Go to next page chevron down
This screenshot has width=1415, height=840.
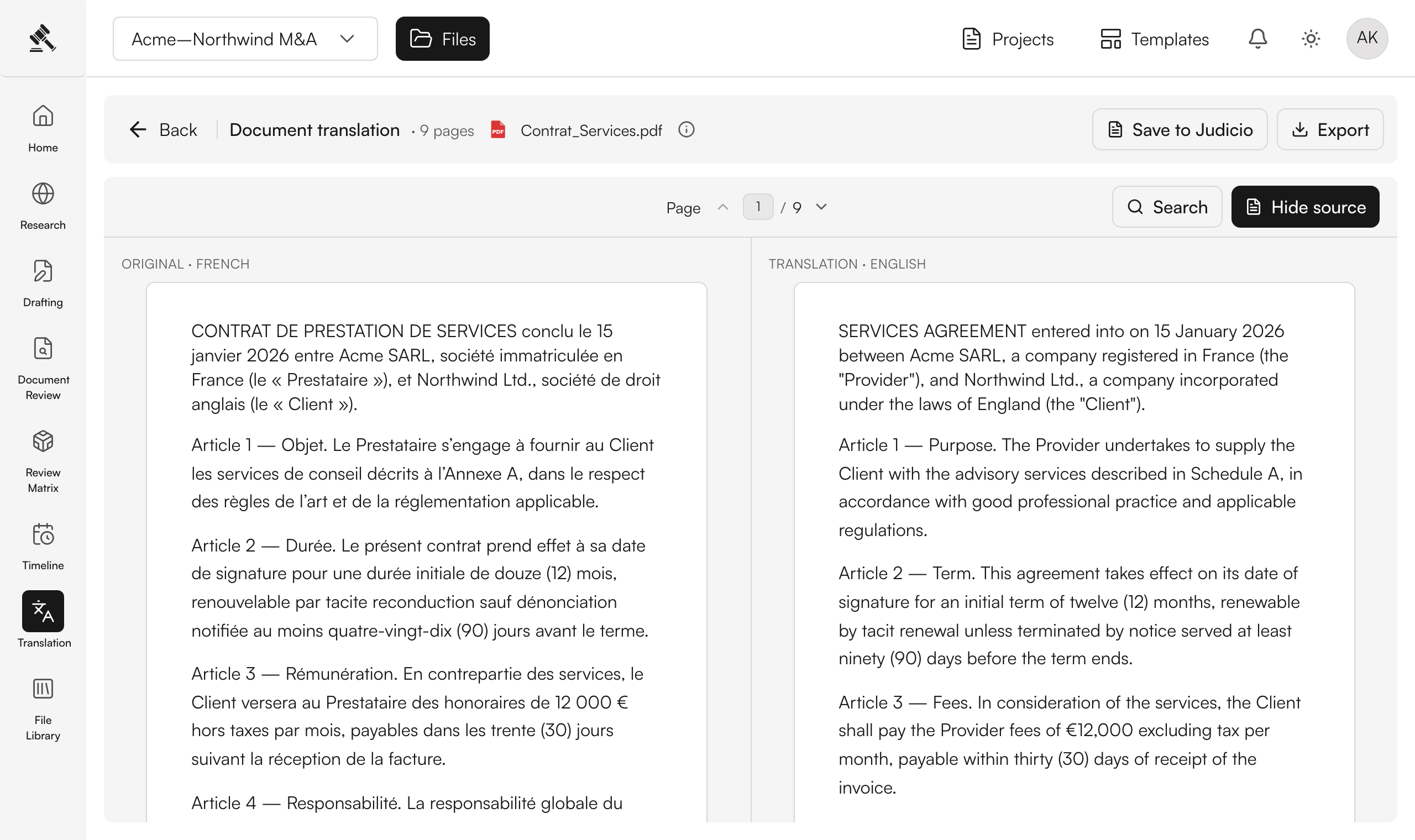pyautogui.click(x=821, y=207)
